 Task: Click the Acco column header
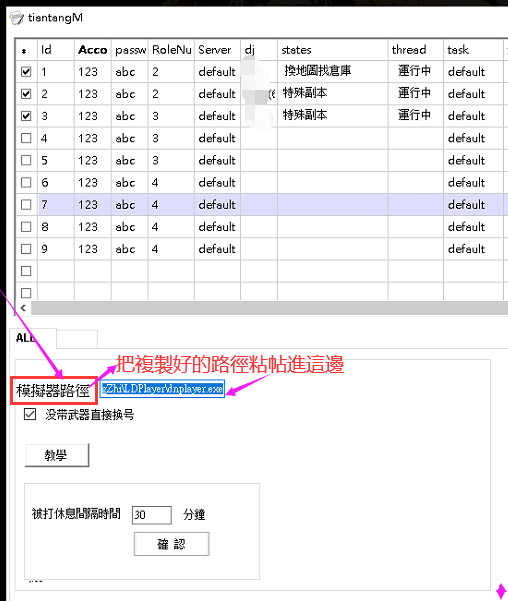(x=93, y=50)
